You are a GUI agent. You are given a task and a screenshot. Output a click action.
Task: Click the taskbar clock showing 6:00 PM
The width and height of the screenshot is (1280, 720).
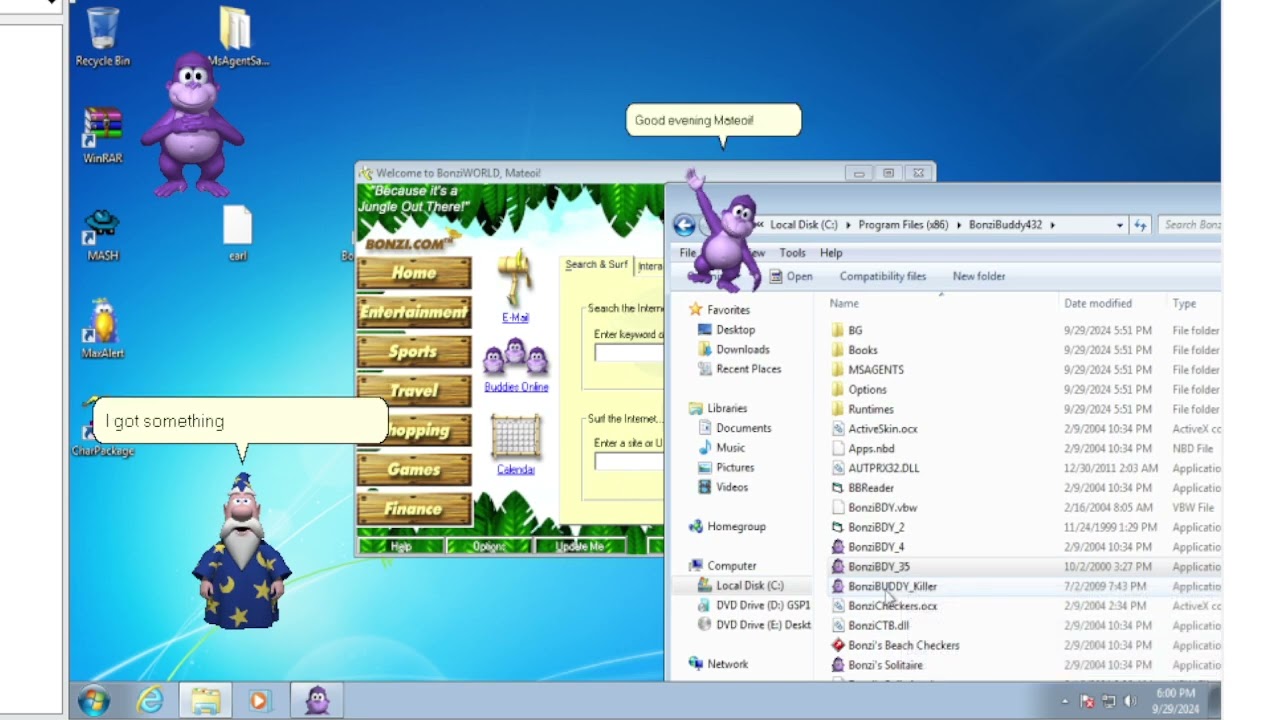tap(1175, 701)
